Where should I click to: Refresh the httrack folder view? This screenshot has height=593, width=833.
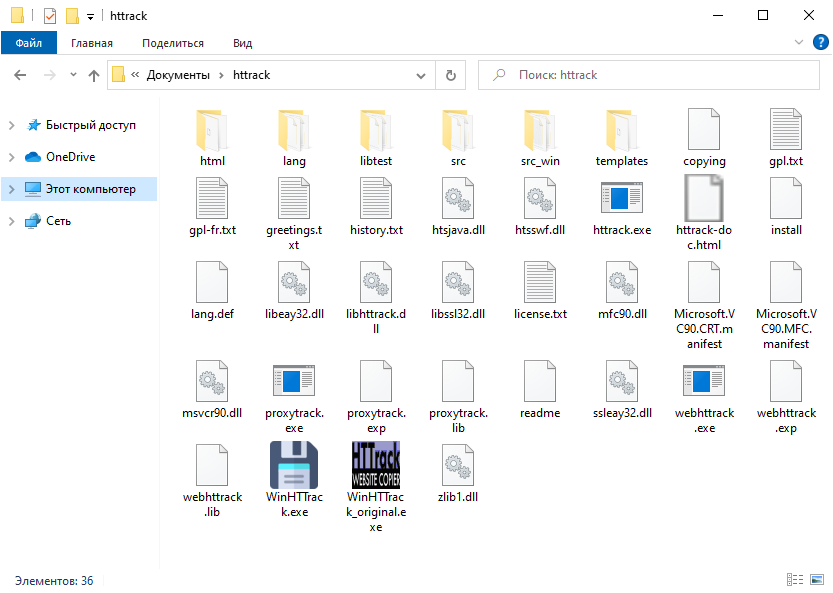(450, 75)
